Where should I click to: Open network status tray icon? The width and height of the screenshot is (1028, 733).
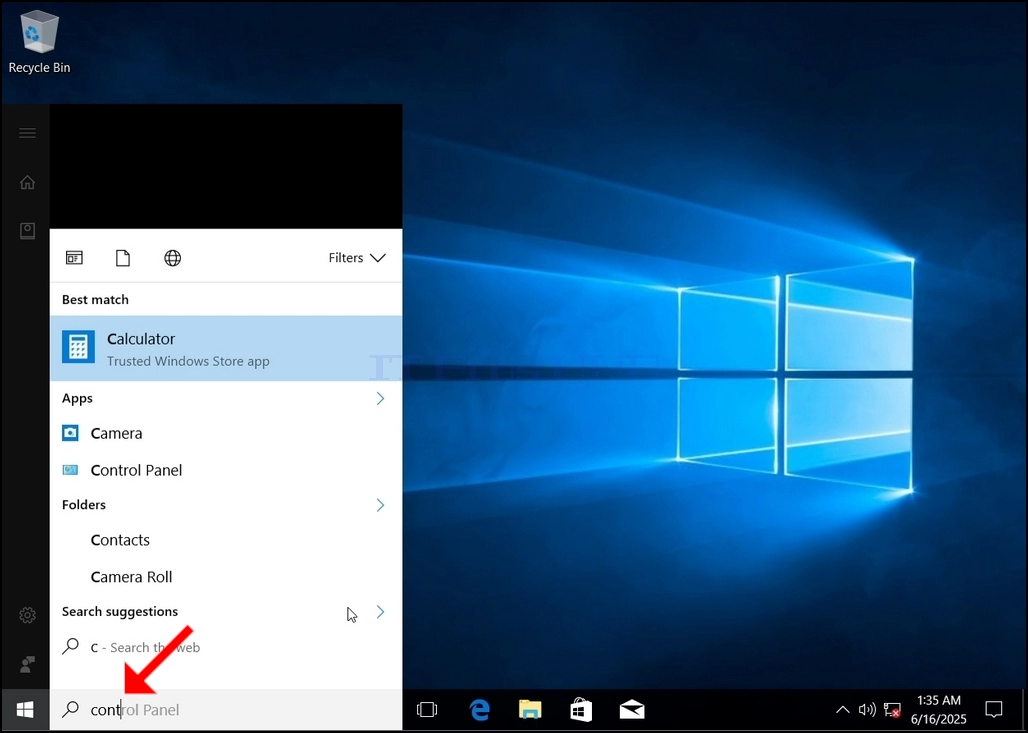pyautogui.click(x=892, y=710)
